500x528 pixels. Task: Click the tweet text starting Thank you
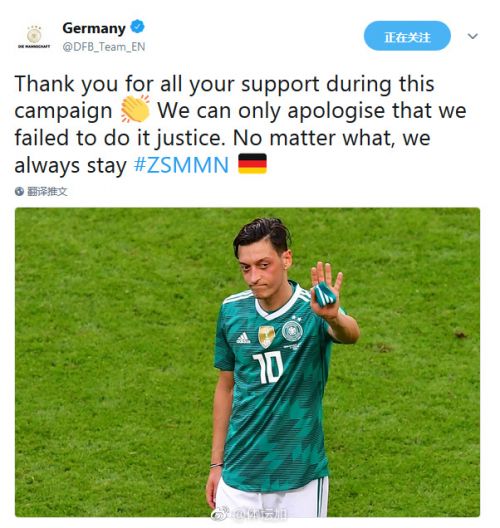(x=240, y=124)
